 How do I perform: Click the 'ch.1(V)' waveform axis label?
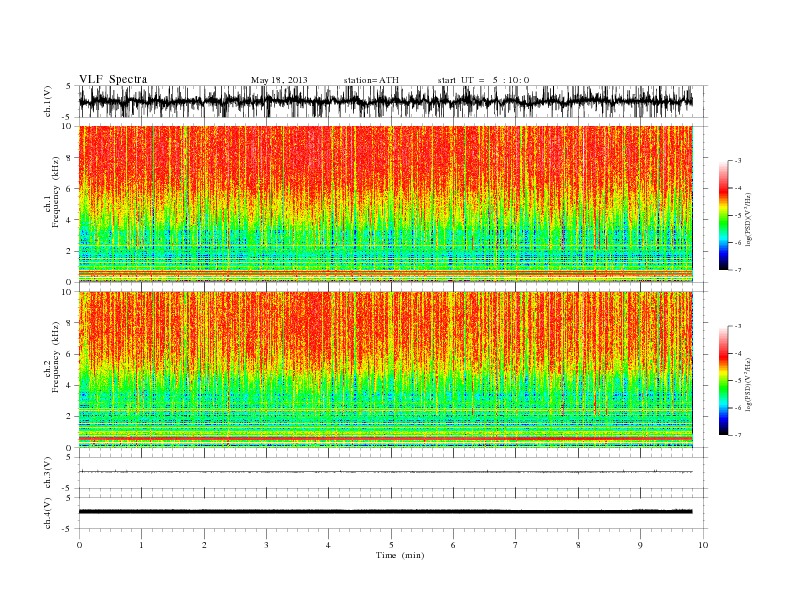[48, 103]
